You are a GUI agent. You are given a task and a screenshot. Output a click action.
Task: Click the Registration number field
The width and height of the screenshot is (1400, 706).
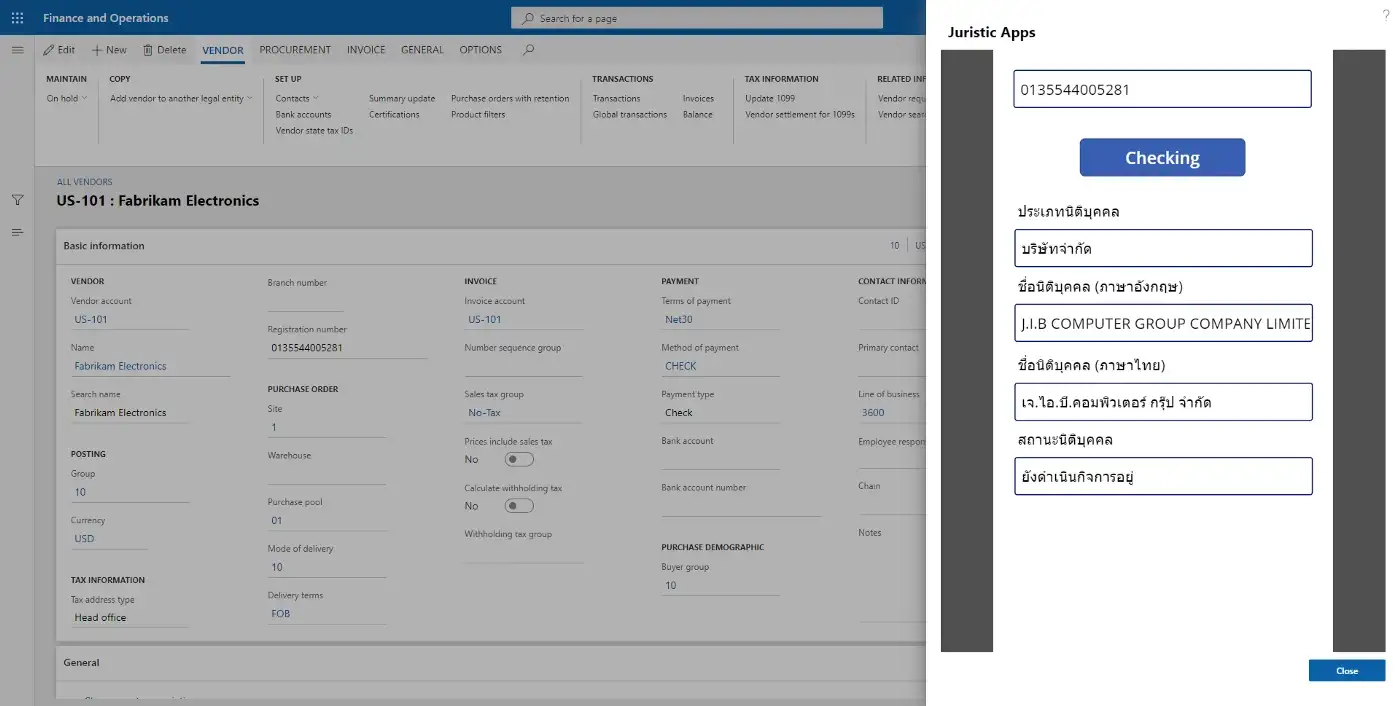347,347
